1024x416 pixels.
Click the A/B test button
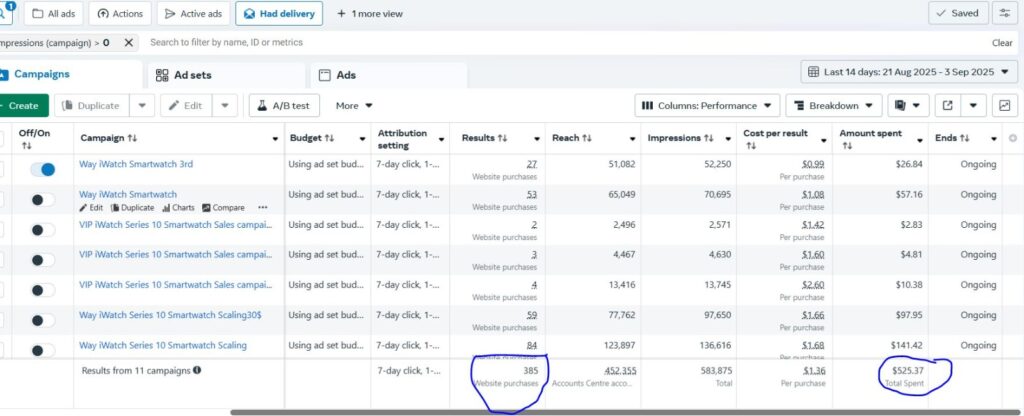pos(284,105)
